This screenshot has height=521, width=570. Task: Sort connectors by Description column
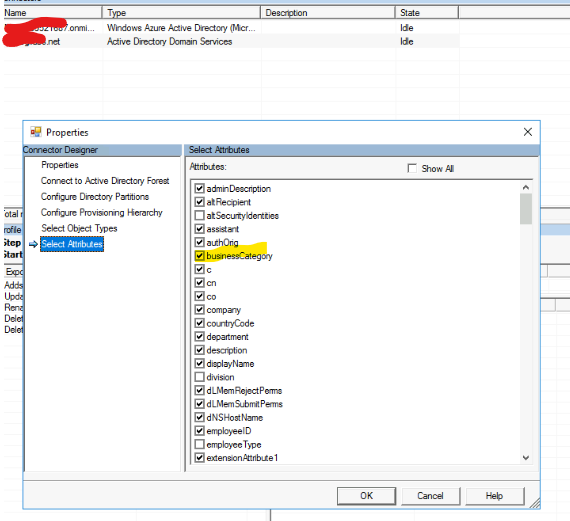coord(328,13)
